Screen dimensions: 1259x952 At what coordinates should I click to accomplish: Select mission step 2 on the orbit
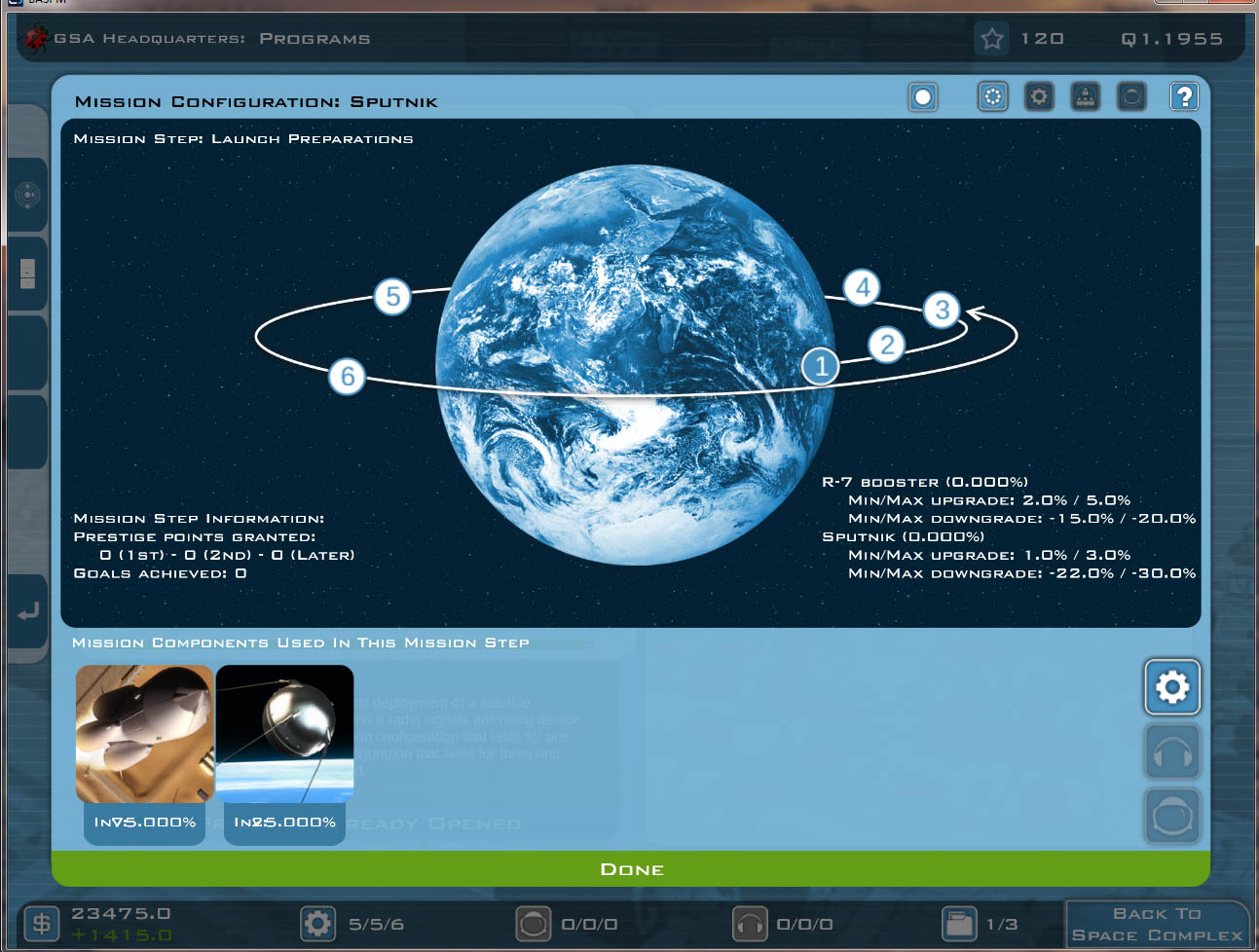(x=887, y=345)
